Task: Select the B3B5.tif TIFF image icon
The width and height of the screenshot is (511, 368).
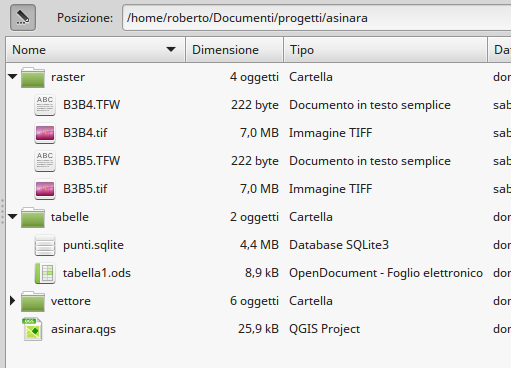Action: [x=45, y=189]
